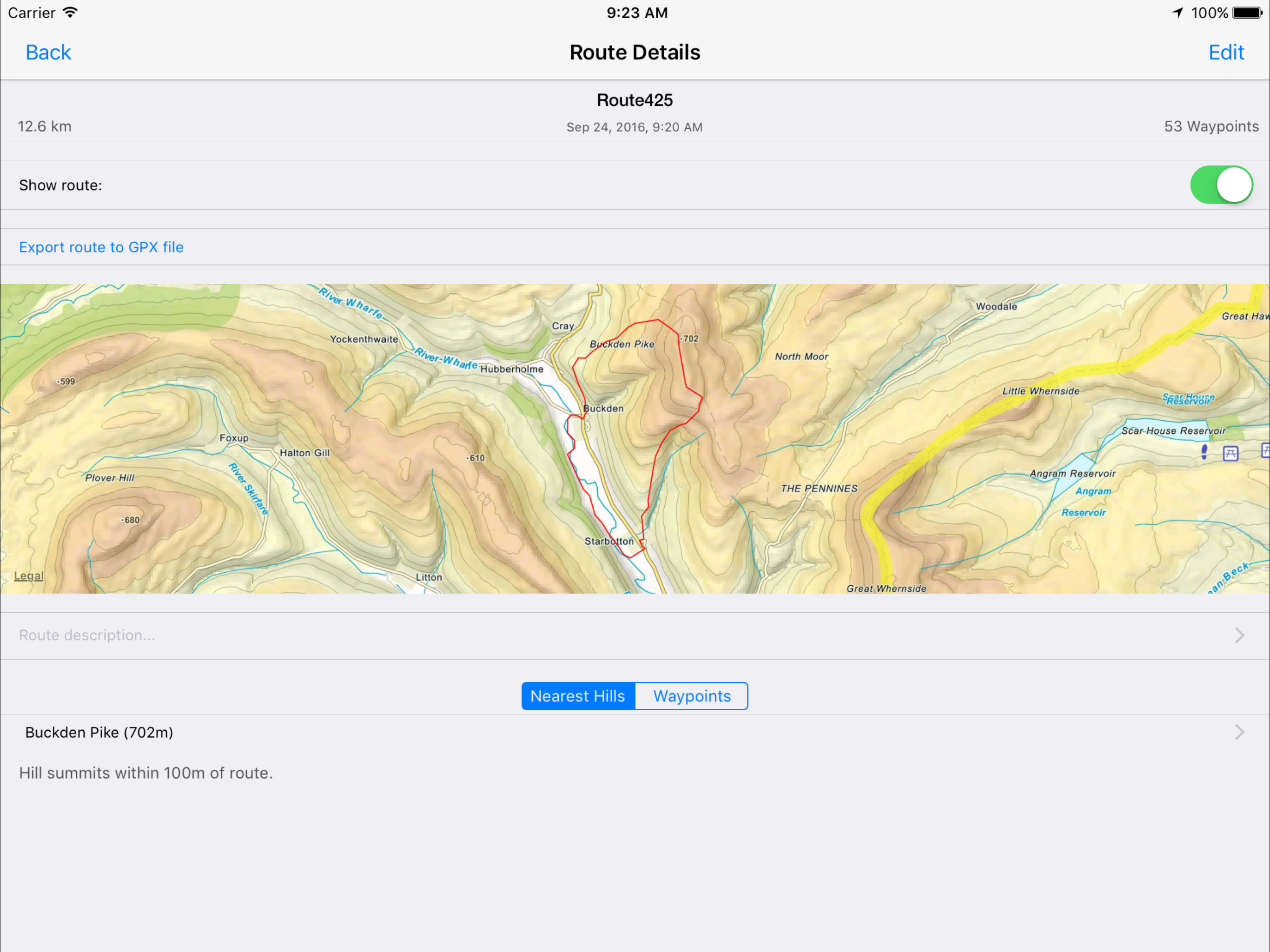Tap the Yockenthwaite label on the map
The width and height of the screenshot is (1270, 952).
[x=364, y=339]
